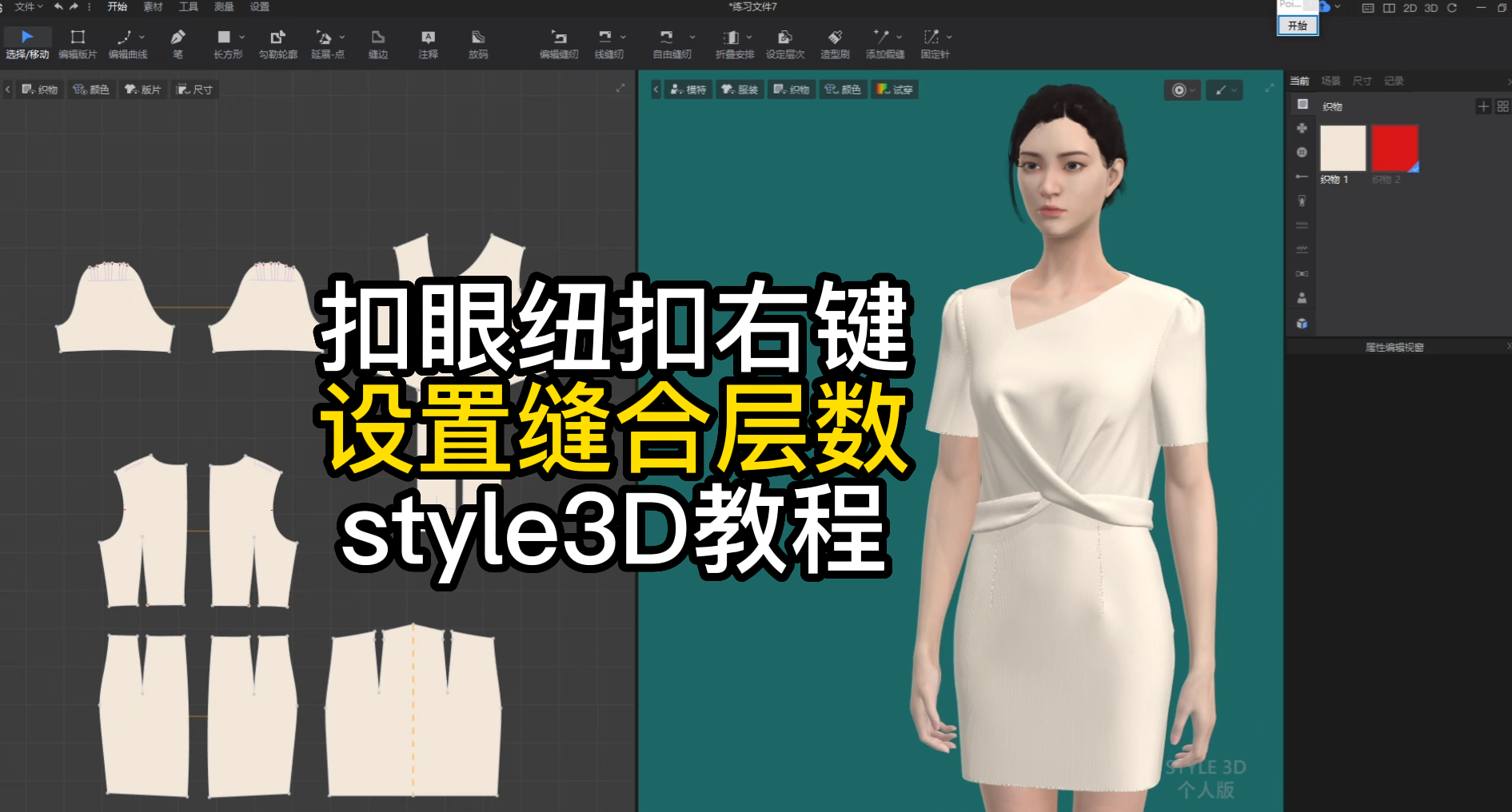
Task: Pick the 延展-点 extend point tool
Action: pyautogui.click(x=327, y=44)
